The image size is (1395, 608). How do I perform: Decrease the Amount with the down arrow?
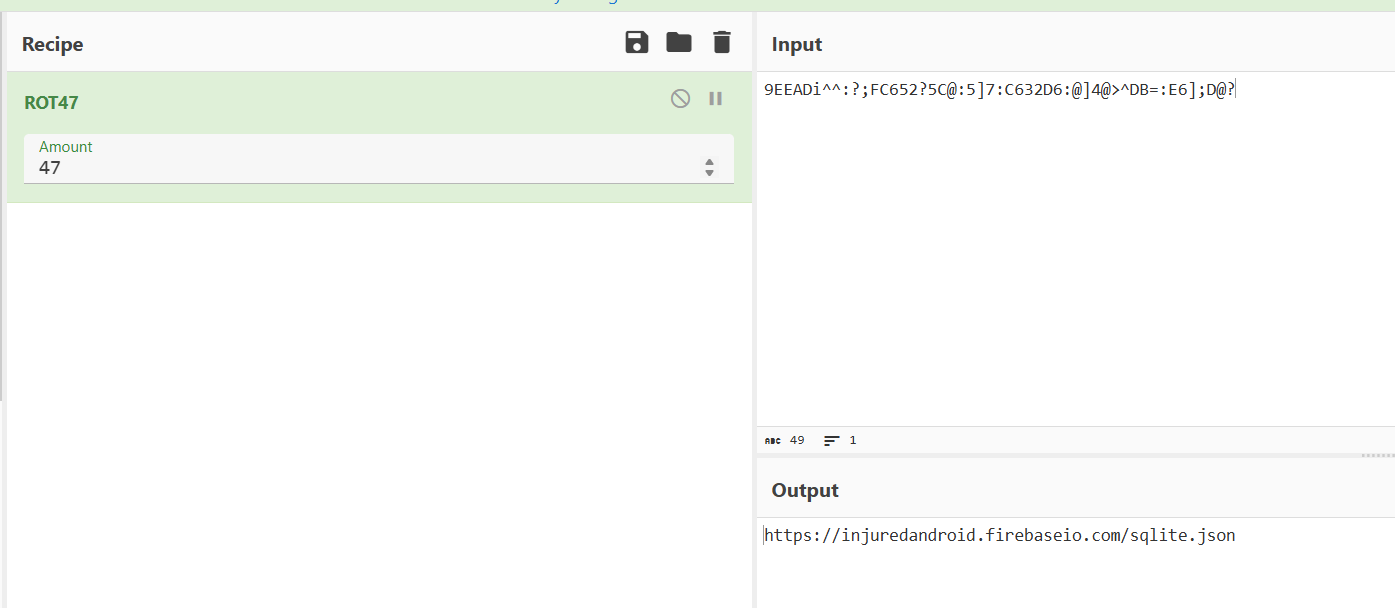[x=709, y=173]
